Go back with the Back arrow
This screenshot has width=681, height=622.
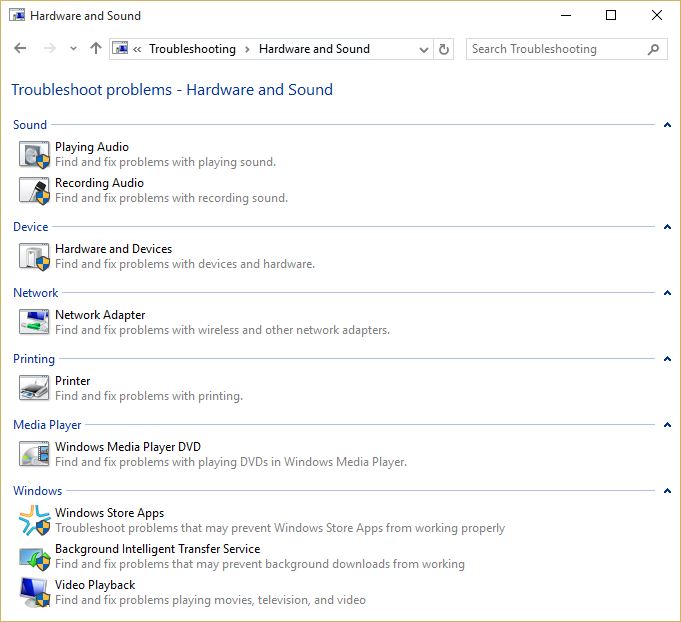(x=20, y=48)
